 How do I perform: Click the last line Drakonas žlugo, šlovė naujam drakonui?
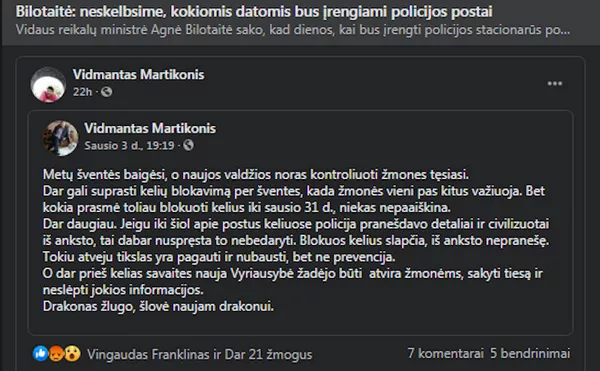(x=158, y=306)
